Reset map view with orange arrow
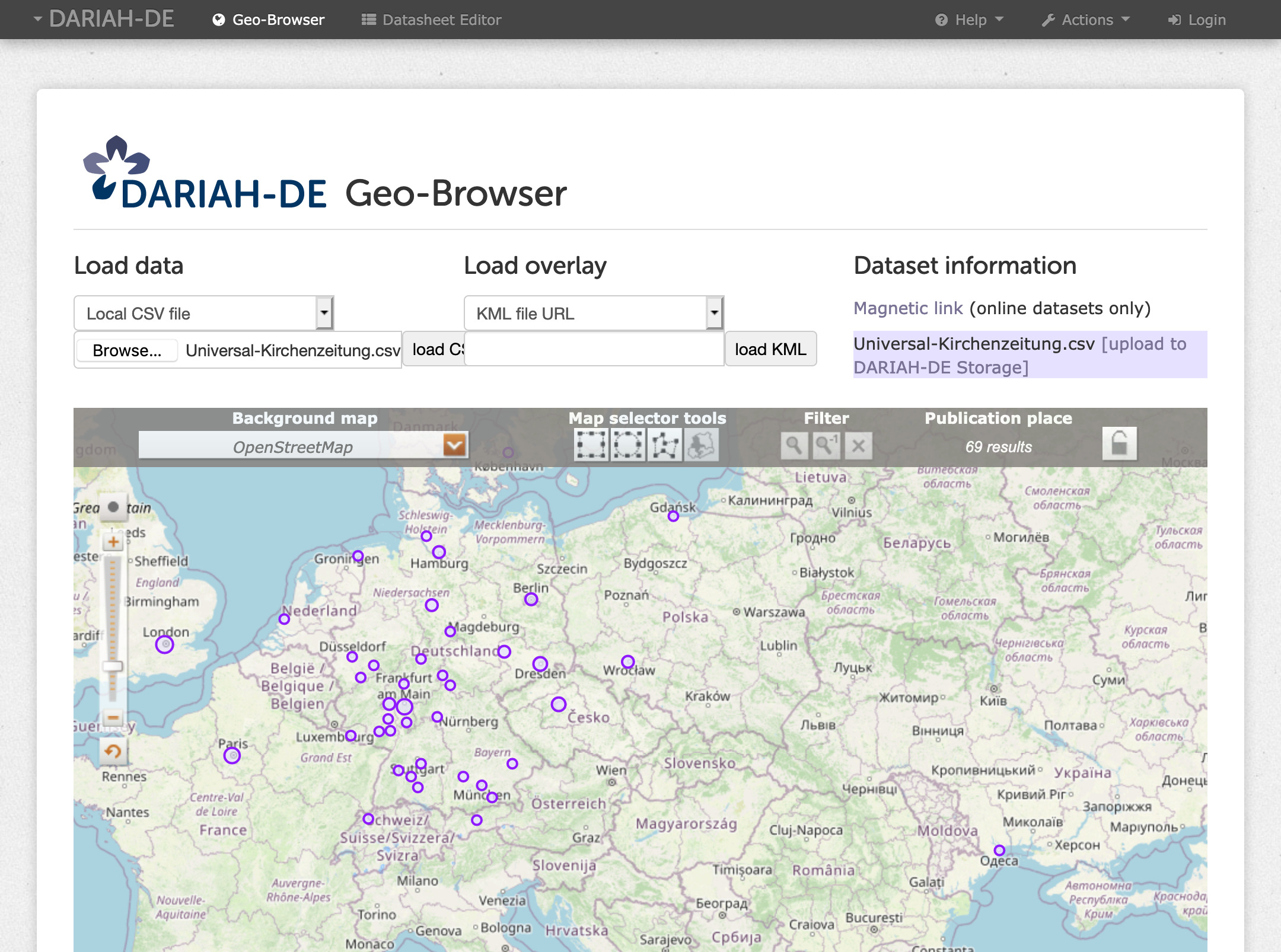The width and height of the screenshot is (1281, 952). [113, 752]
